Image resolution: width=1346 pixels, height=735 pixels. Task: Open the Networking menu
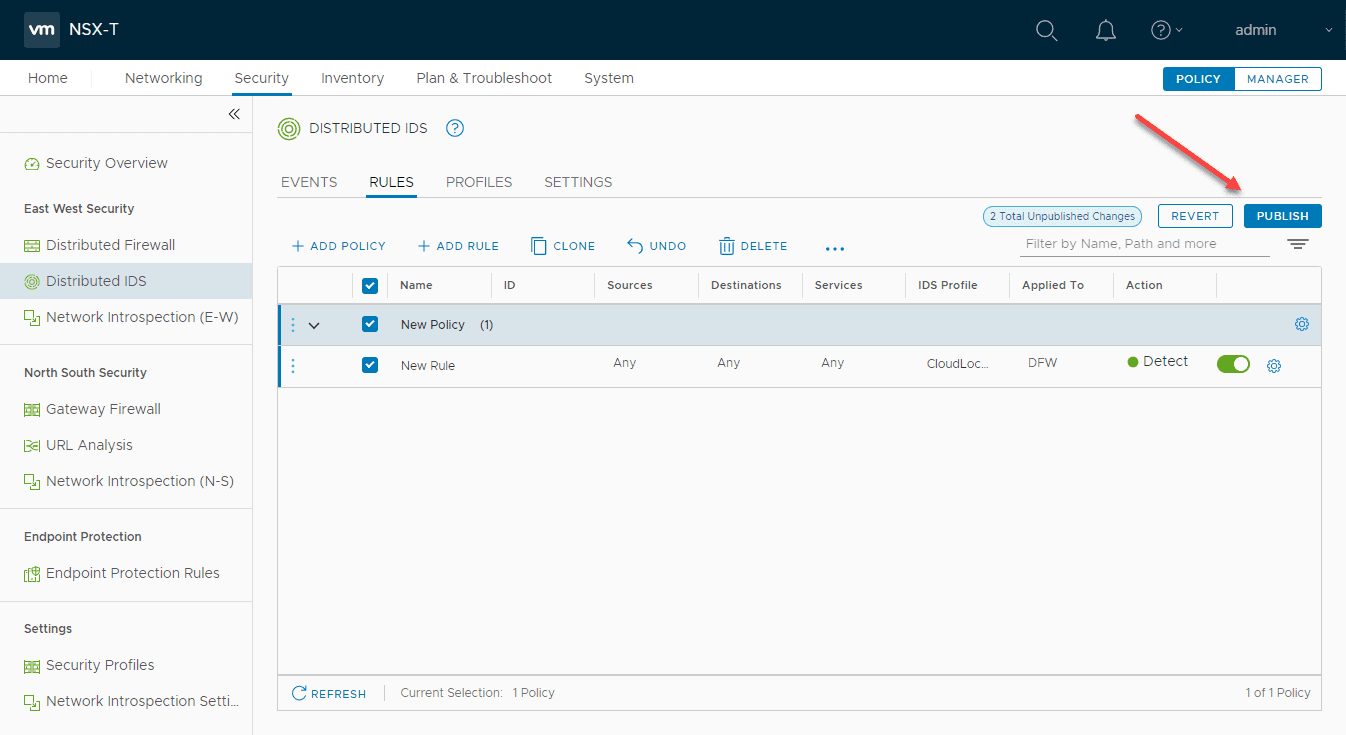tap(163, 78)
